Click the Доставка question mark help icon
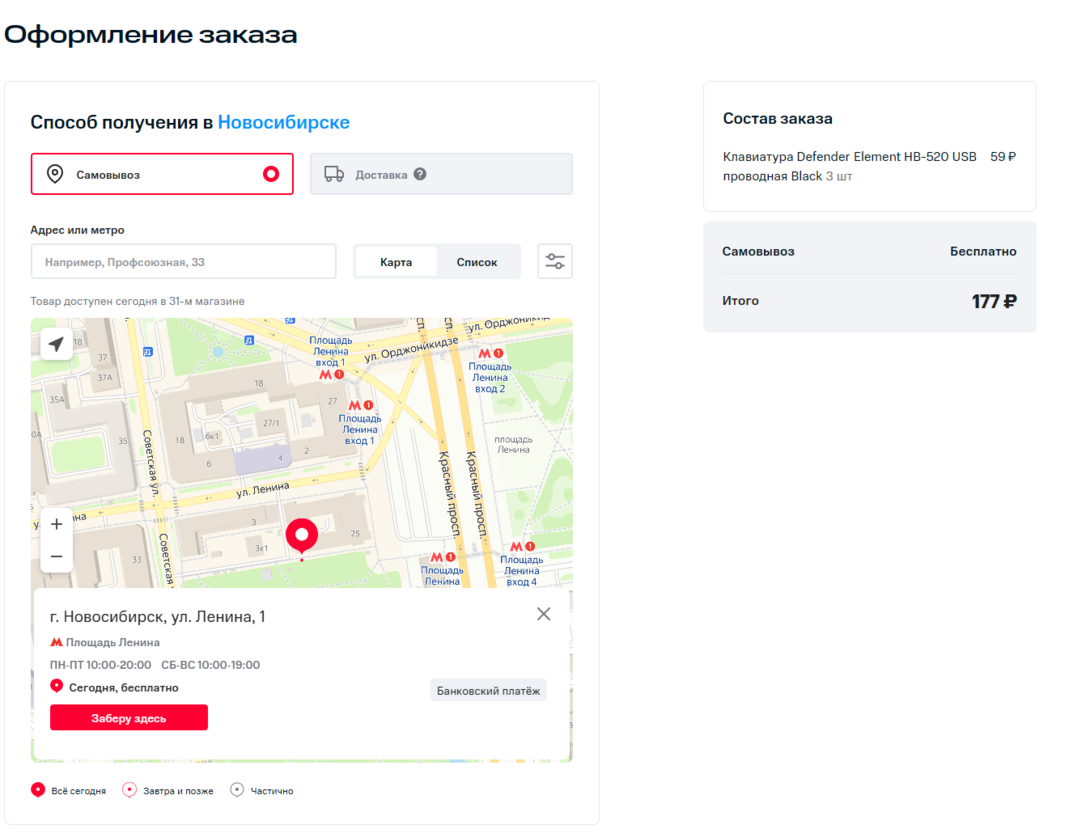Viewport: 1090px width, 829px height. [x=420, y=174]
